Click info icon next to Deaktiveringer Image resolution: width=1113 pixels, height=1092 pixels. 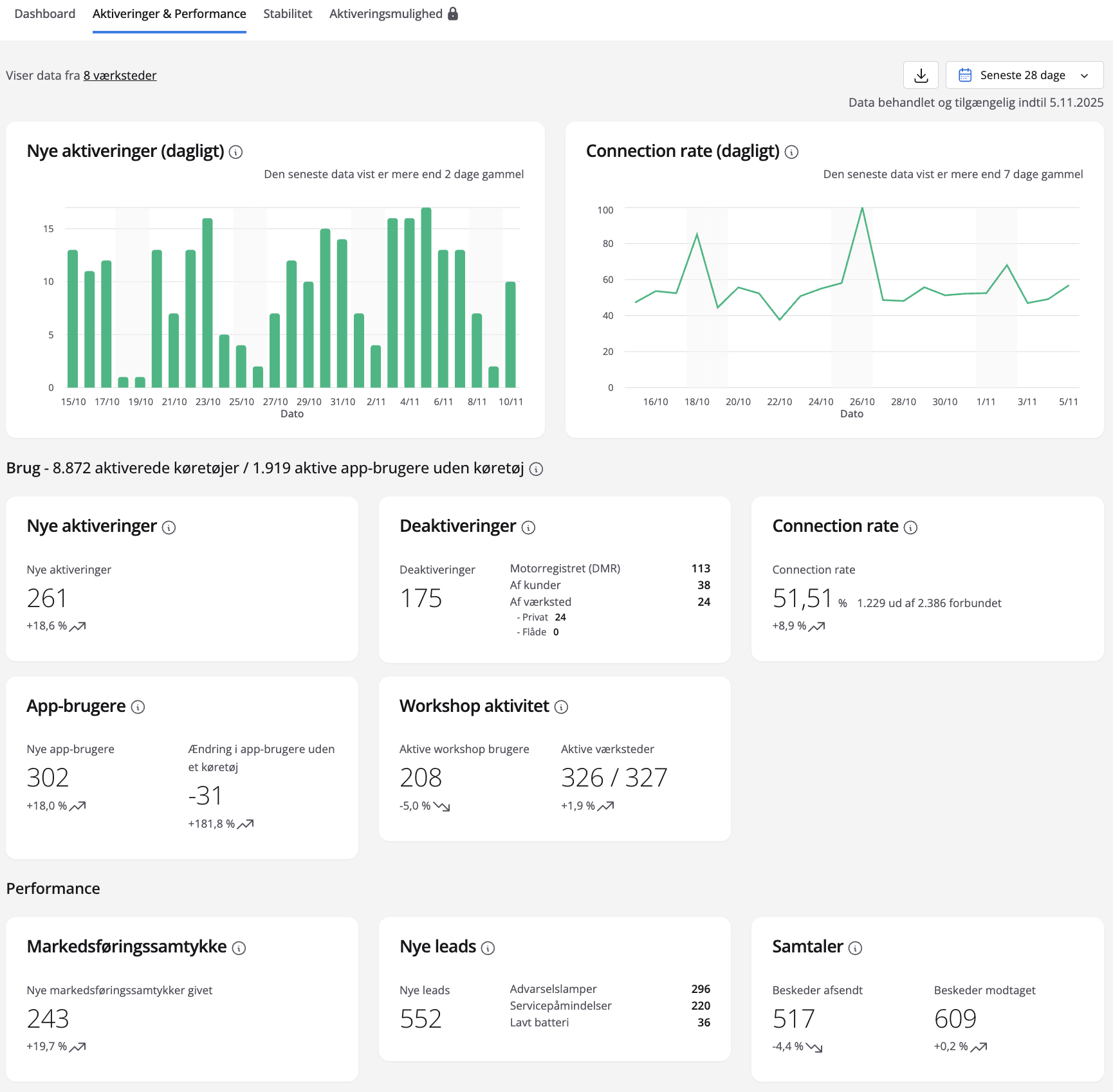(x=528, y=528)
